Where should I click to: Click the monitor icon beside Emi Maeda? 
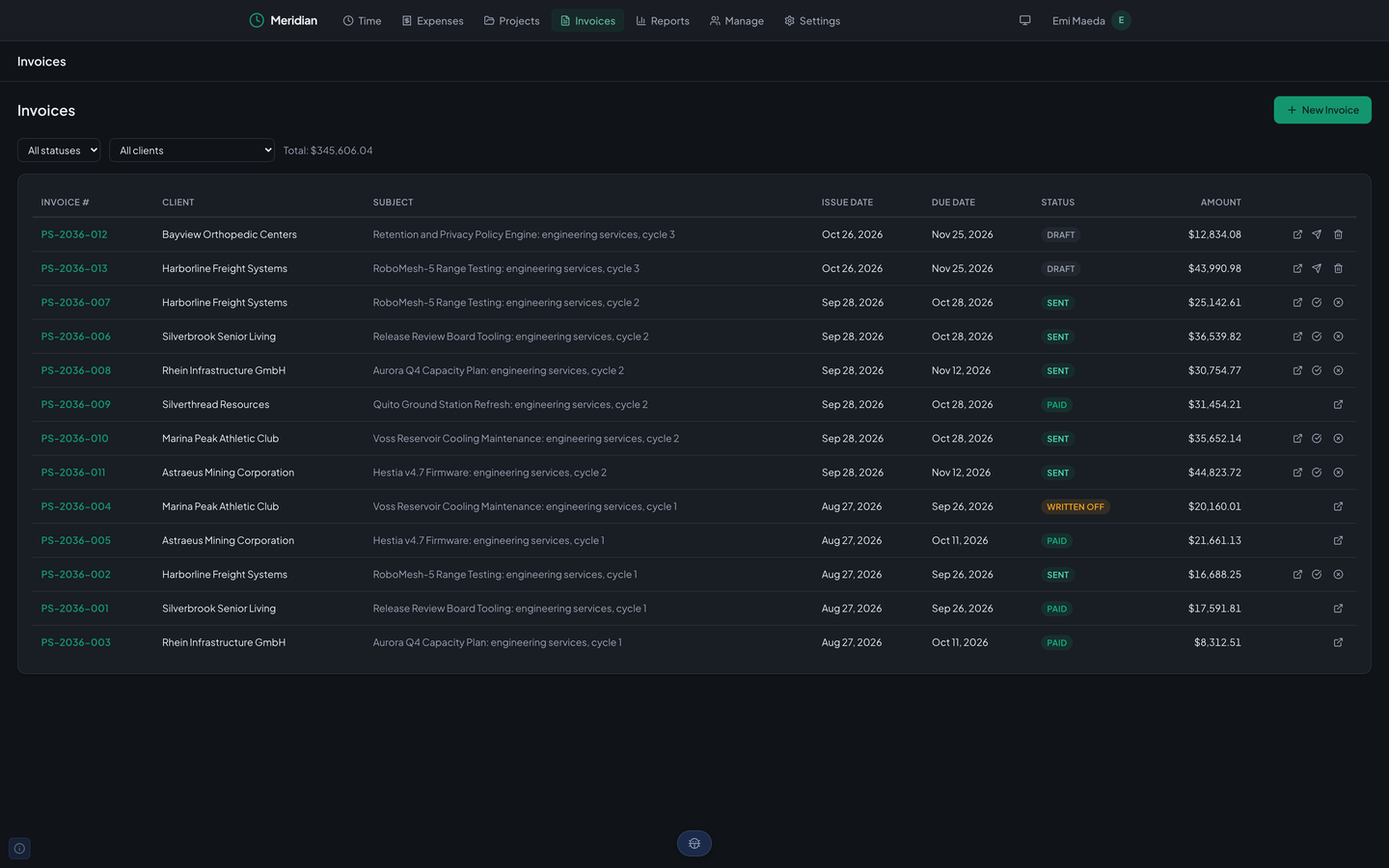coord(1025,20)
